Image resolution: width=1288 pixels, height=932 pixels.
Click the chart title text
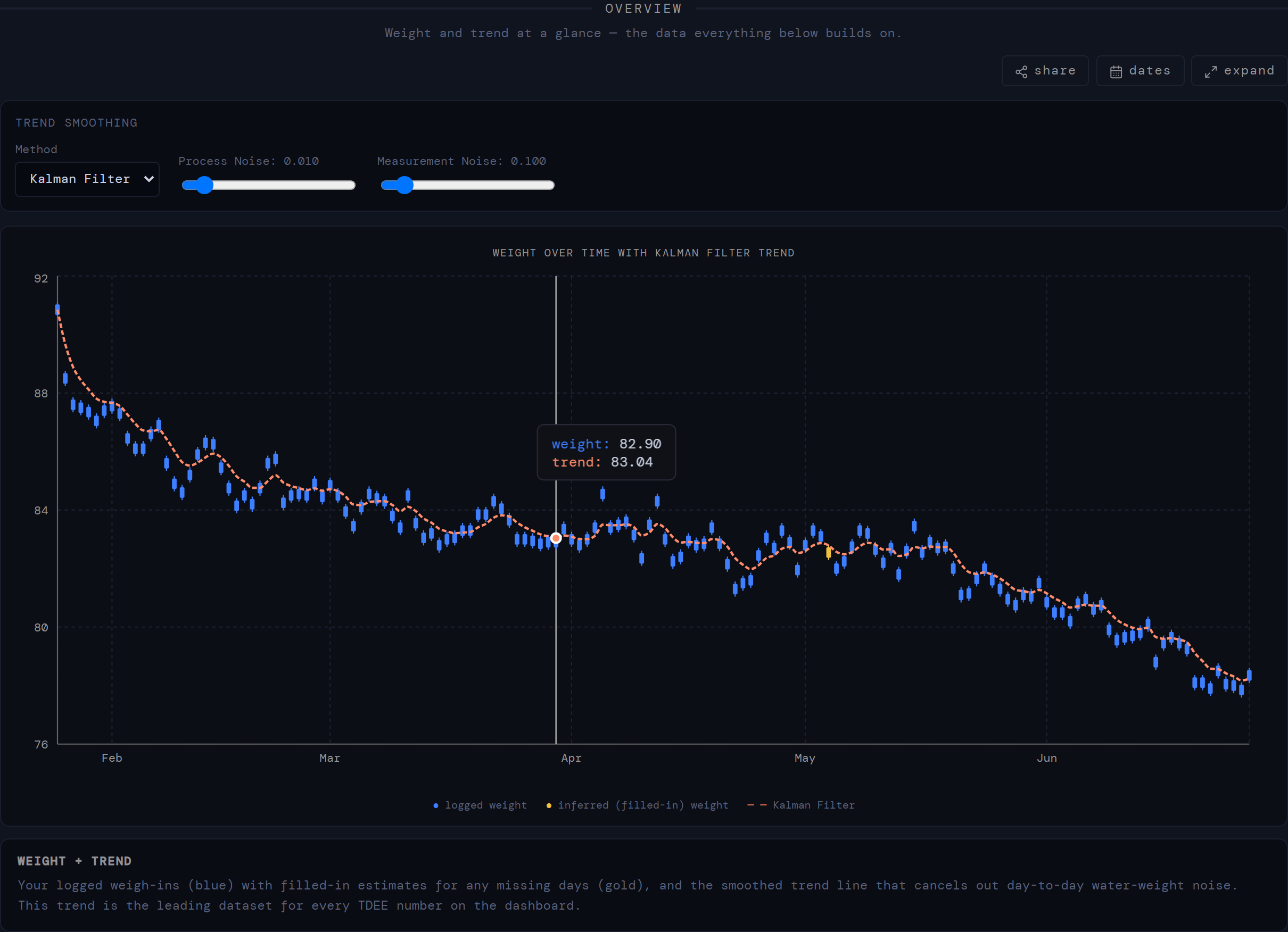point(643,253)
